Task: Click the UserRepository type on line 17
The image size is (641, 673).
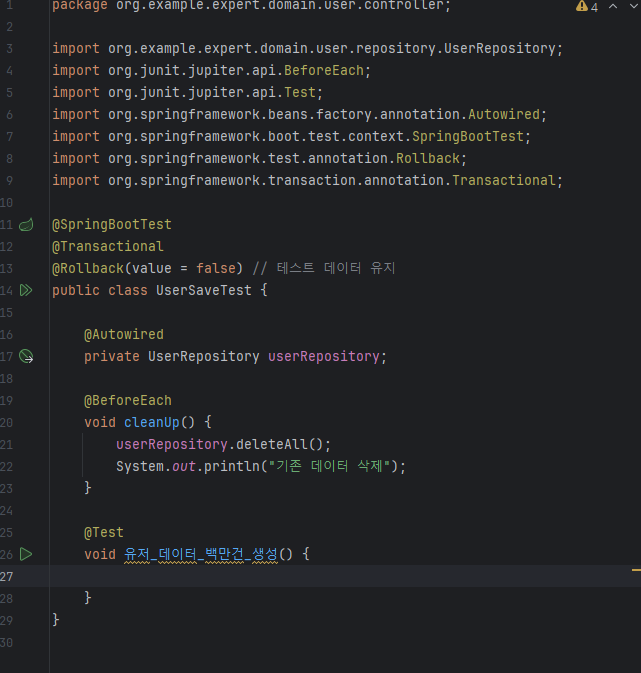Action: 204,356
